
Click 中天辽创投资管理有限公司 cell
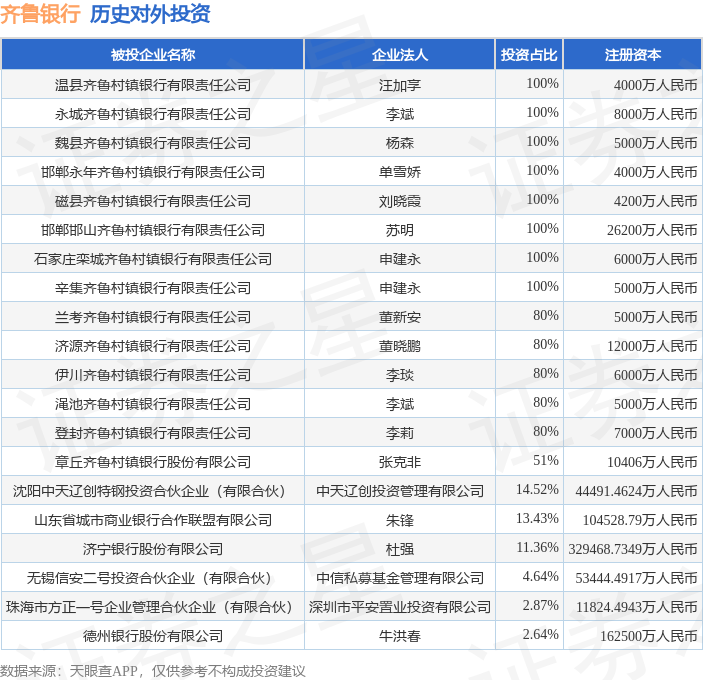pos(399,491)
